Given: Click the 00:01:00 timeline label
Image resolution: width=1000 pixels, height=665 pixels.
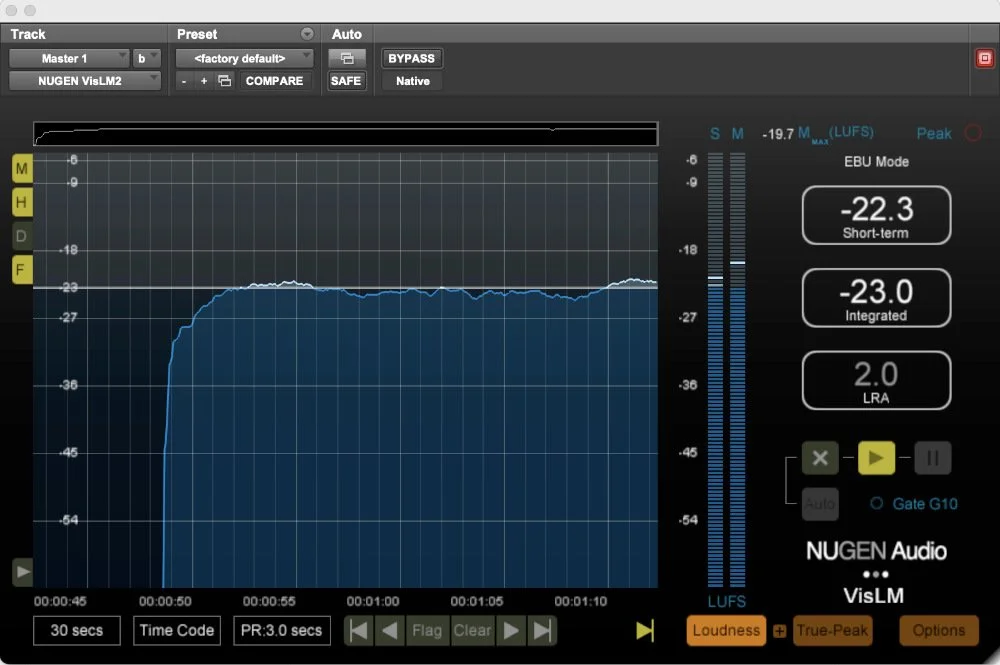Looking at the screenshot, I should (x=373, y=601).
